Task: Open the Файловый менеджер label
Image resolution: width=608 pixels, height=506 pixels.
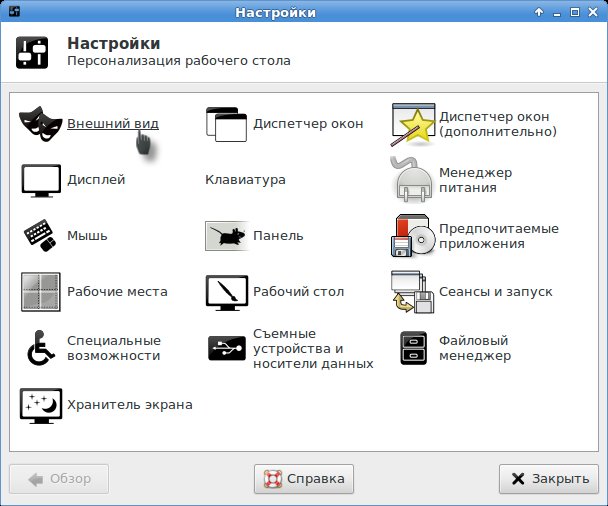Action: pyautogui.click(x=475, y=348)
